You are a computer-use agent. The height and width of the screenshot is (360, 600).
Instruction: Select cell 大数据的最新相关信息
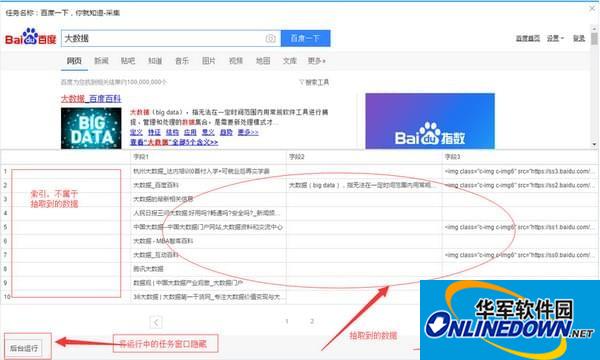click(x=209, y=199)
